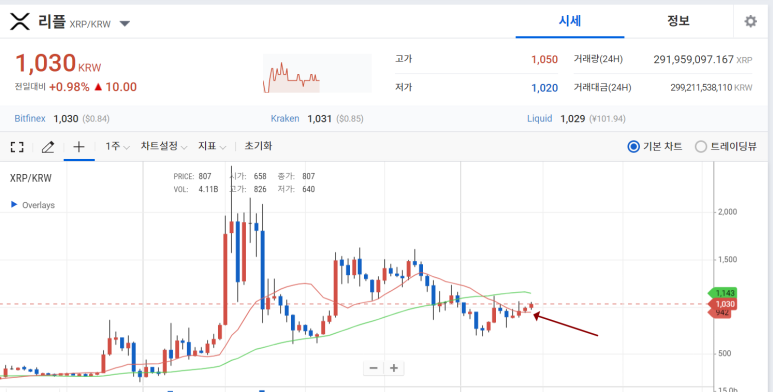Click the low price value 1,020
Image resolution: width=773 pixels, height=392 pixels.
[544, 88]
